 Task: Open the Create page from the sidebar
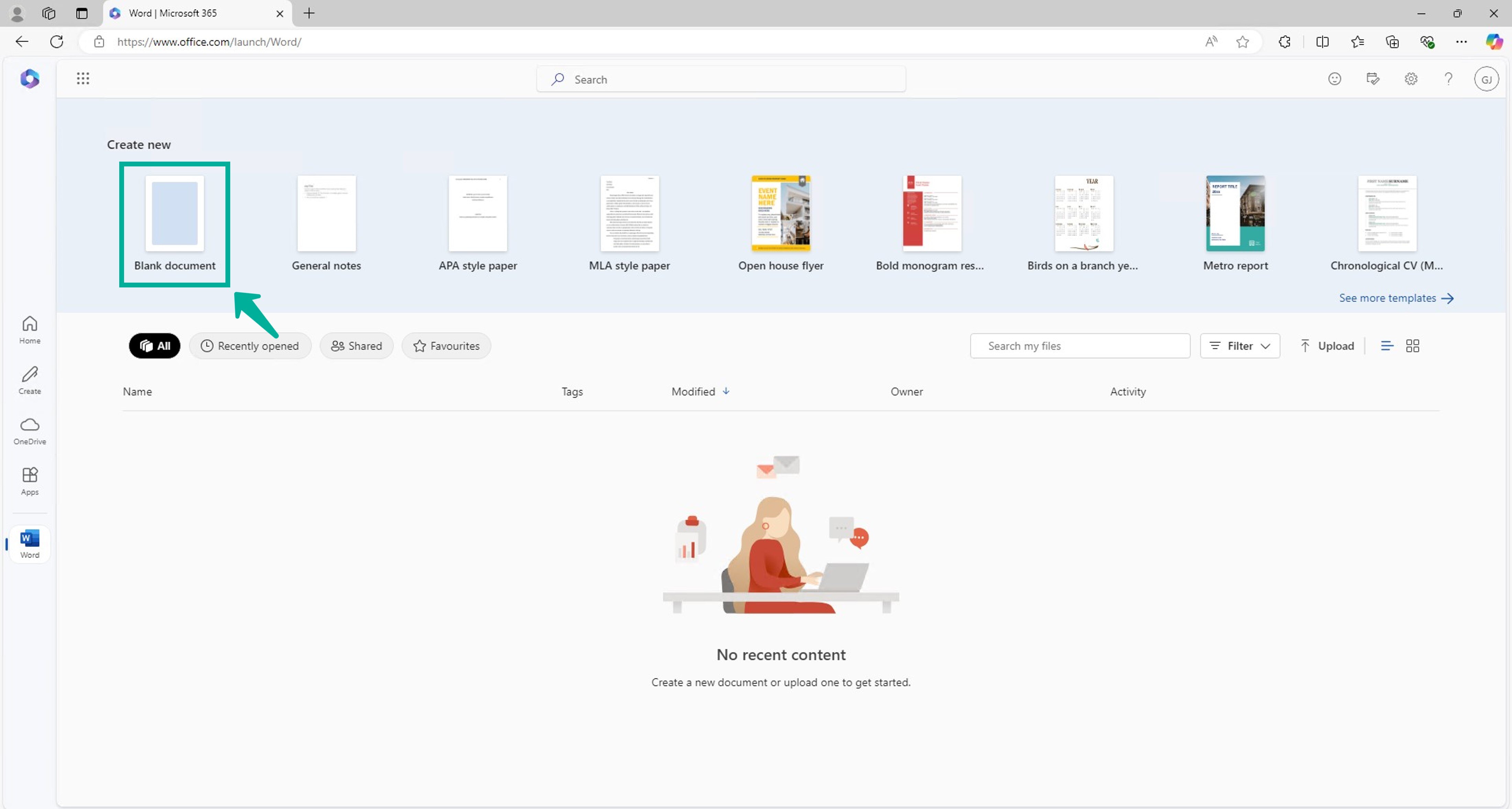pyautogui.click(x=29, y=379)
